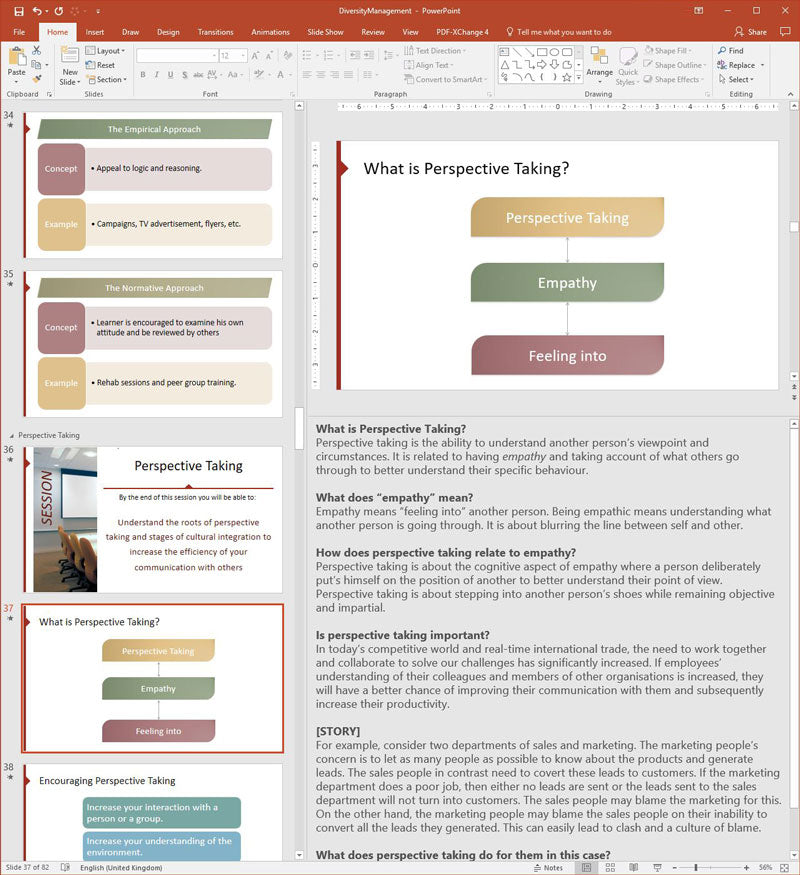Screen dimensions: 800x875
Task: Toggle Underline formatting
Action: click(170, 75)
